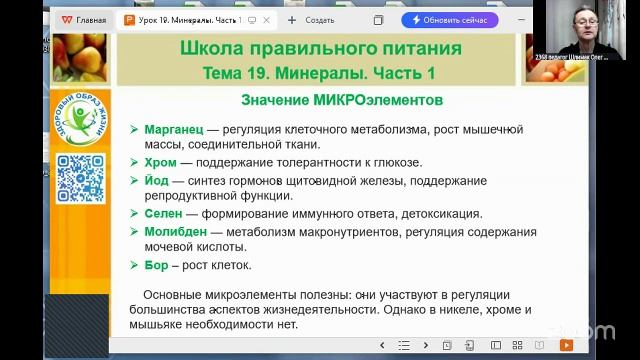Switch to the Главная home tab
The width and height of the screenshot is (640, 360).
[84, 20]
